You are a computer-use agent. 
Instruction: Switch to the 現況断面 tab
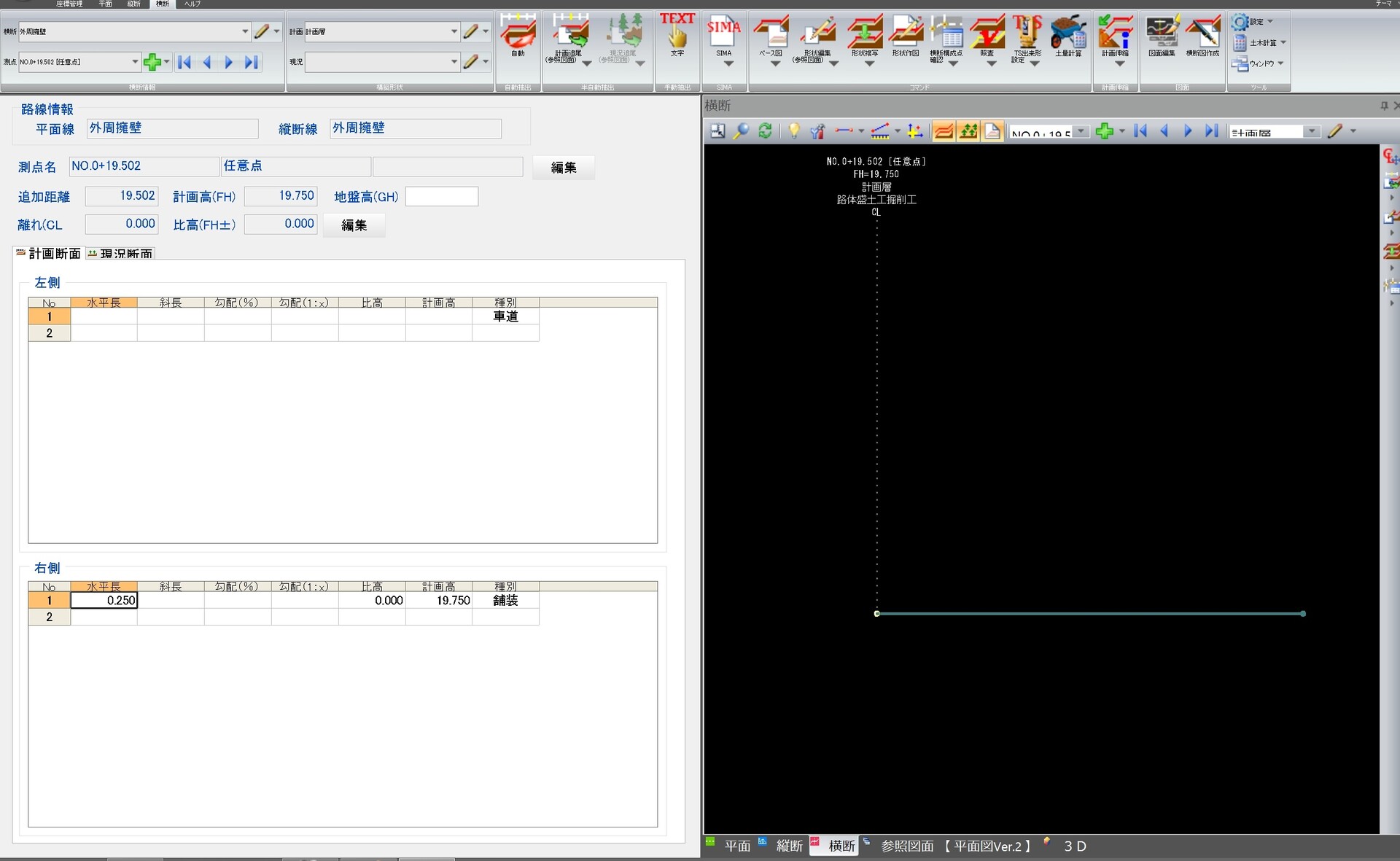pyautogui.click(x=120, y=253)
